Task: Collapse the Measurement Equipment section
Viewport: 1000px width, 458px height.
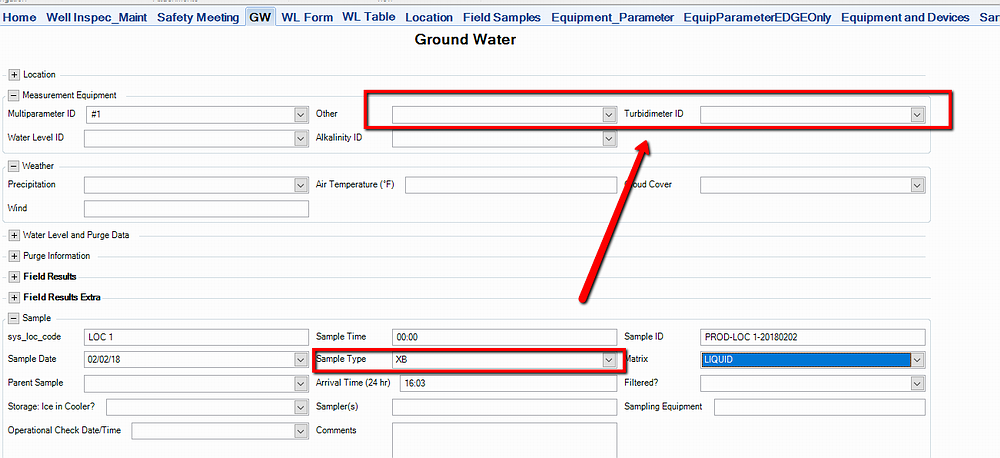Action: coord(14,96)
